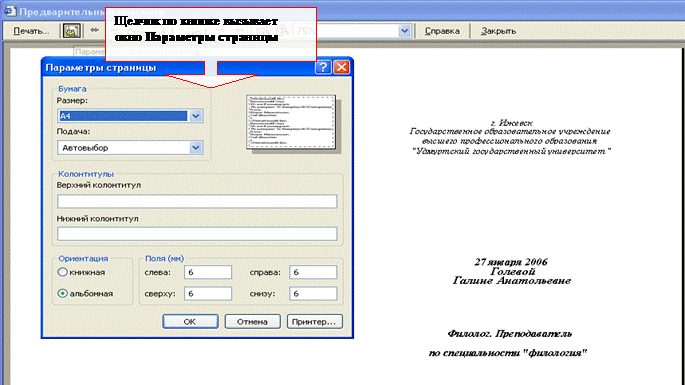Click the снизу margin field
Image resolution: width=685 pixels, height=385 pixels.
(313, 294)
